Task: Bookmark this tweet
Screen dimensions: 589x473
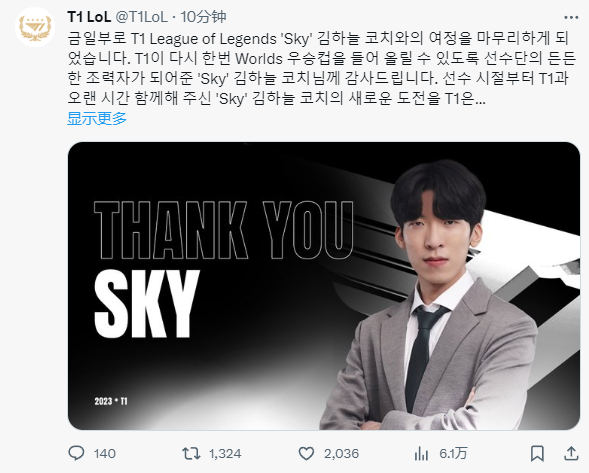Action: [x=537, y=453]
